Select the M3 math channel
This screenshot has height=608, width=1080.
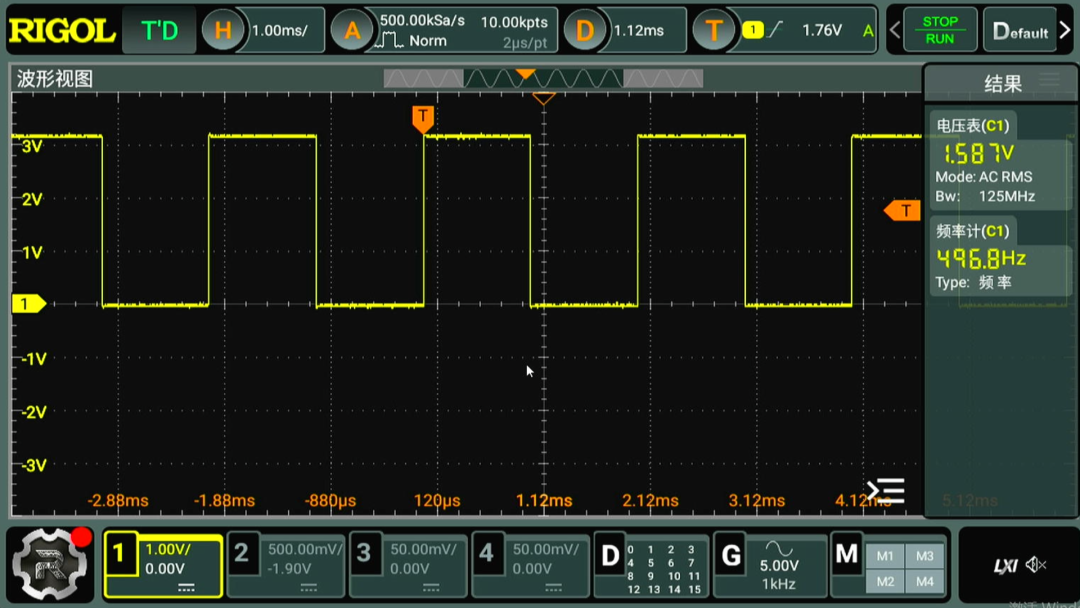tap(924, 556)
